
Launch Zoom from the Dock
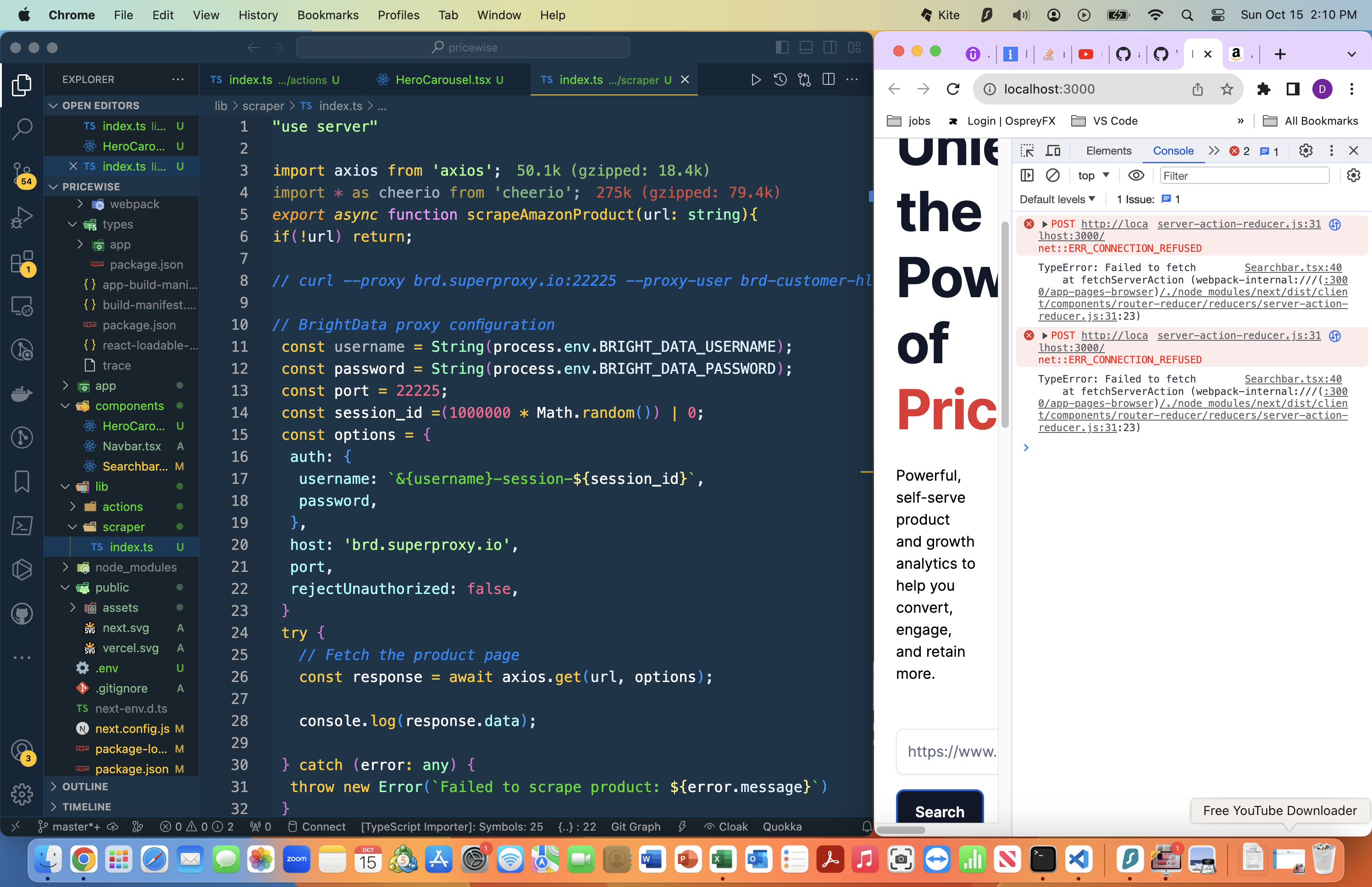coord(297,860)
